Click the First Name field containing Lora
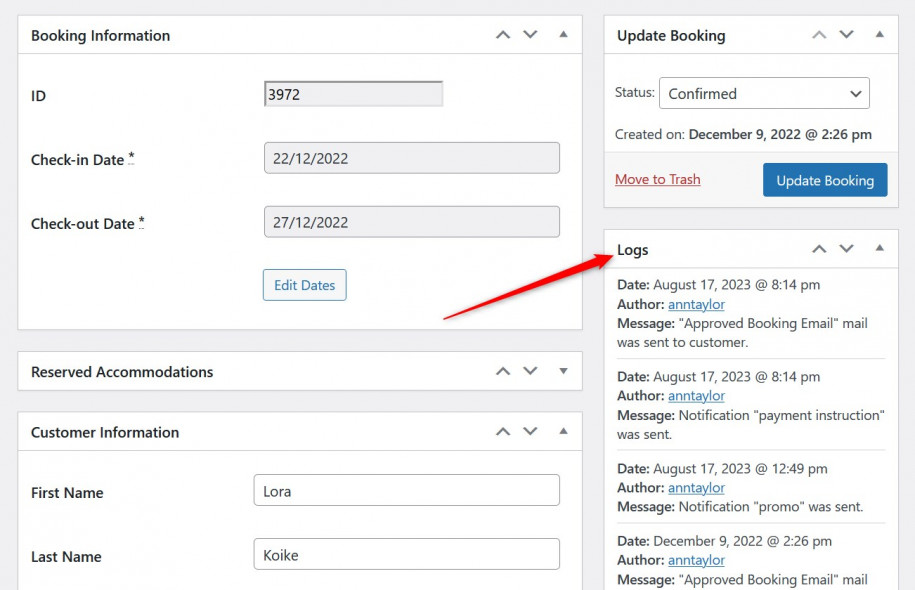This screenshot has height=590, width=915. tap(406, 490)
